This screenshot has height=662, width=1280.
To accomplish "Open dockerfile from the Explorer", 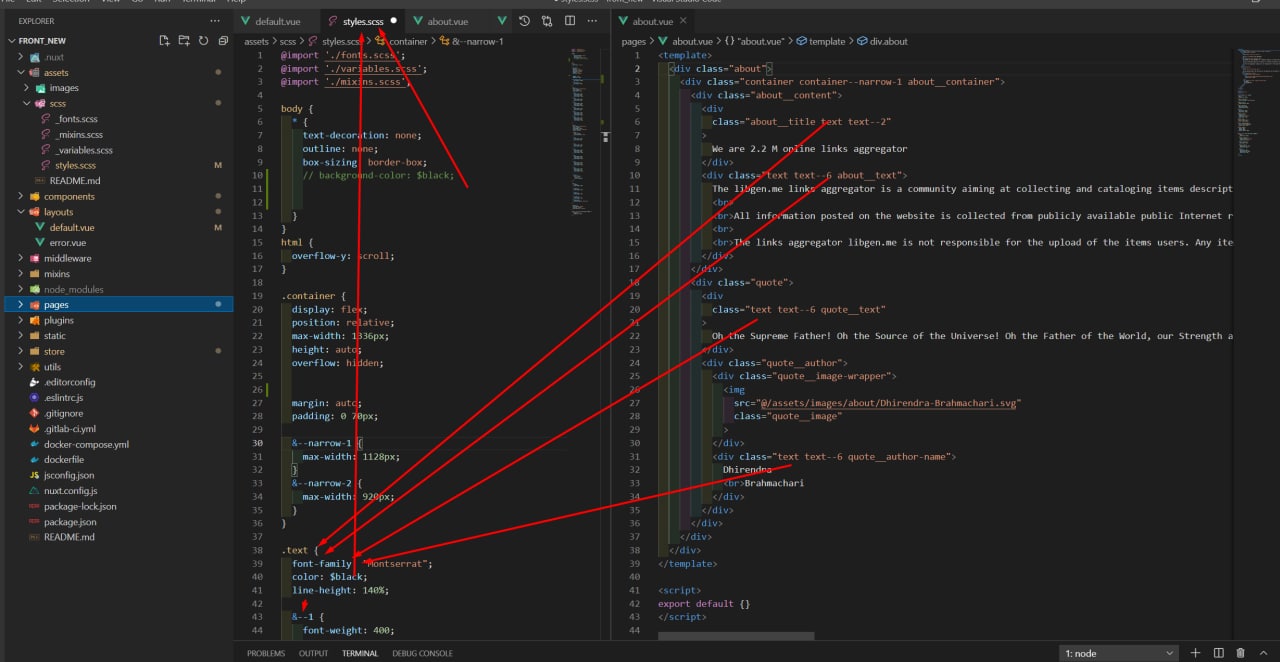I will click(x=64, y=460).
